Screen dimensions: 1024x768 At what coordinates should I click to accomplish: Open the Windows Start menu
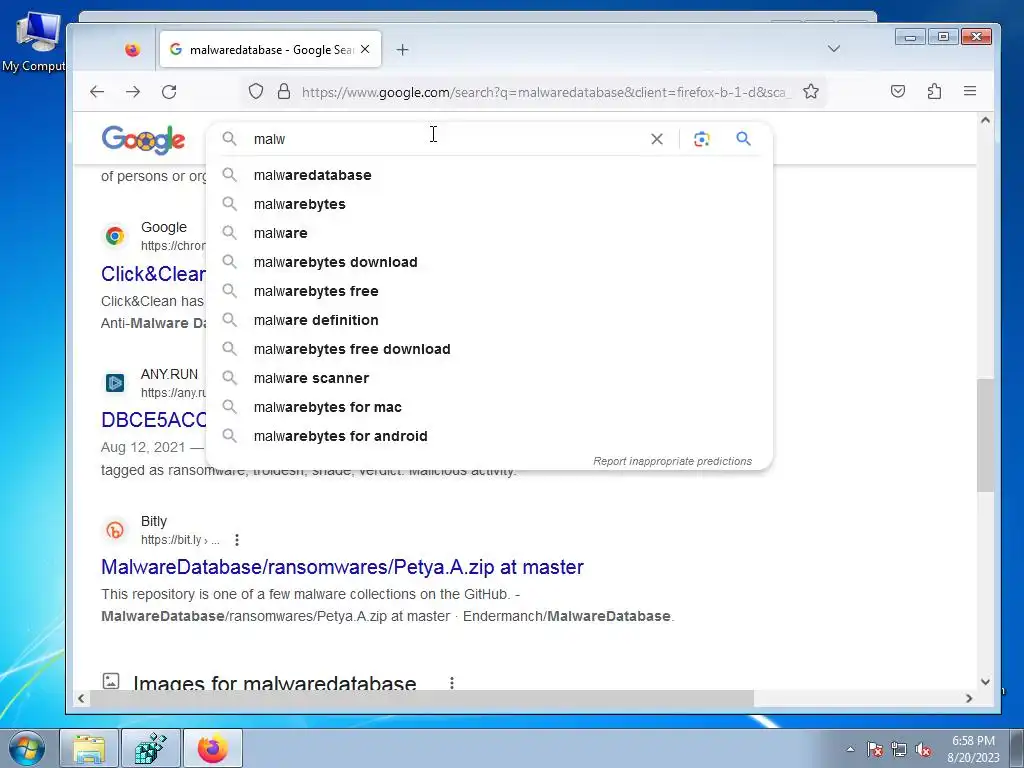pos(26,748)
